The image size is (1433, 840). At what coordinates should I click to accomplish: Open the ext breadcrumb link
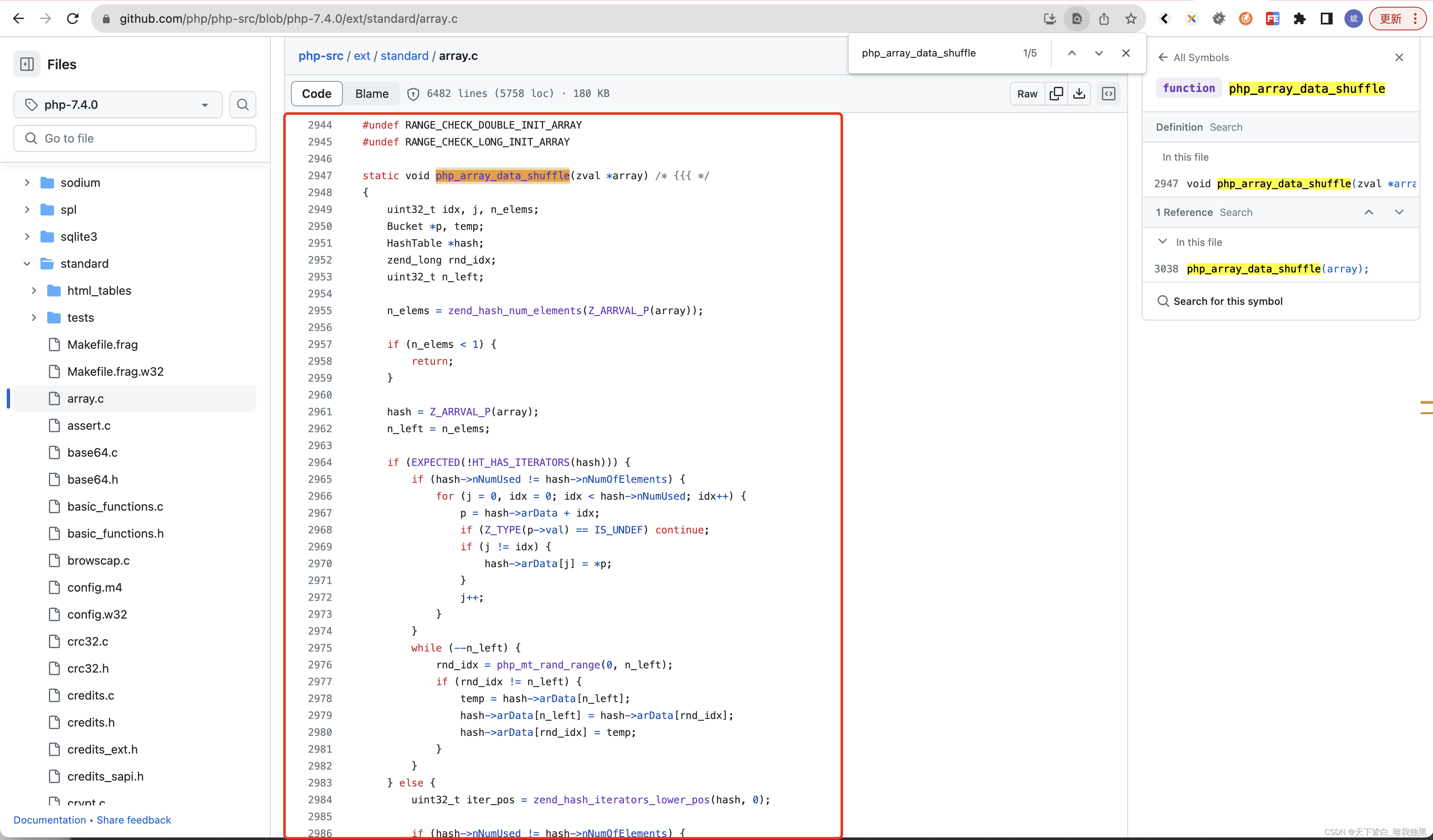(362, 56)
